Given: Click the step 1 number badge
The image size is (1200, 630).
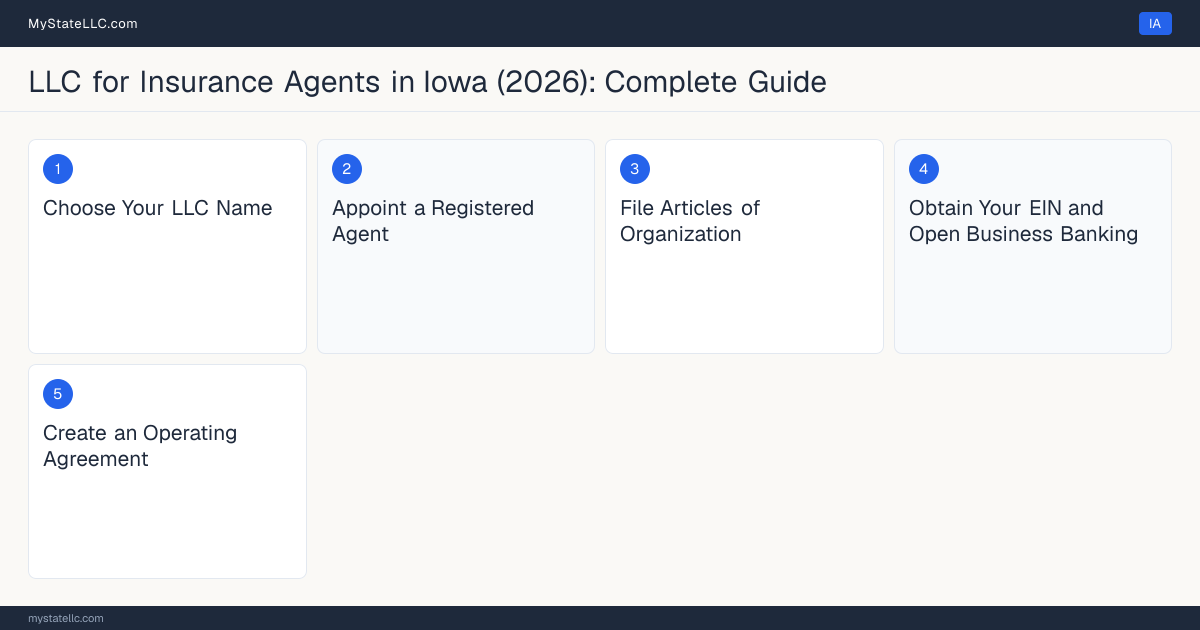Looking at the screenshot, I should pyautogui.click(x=58, y=169).
